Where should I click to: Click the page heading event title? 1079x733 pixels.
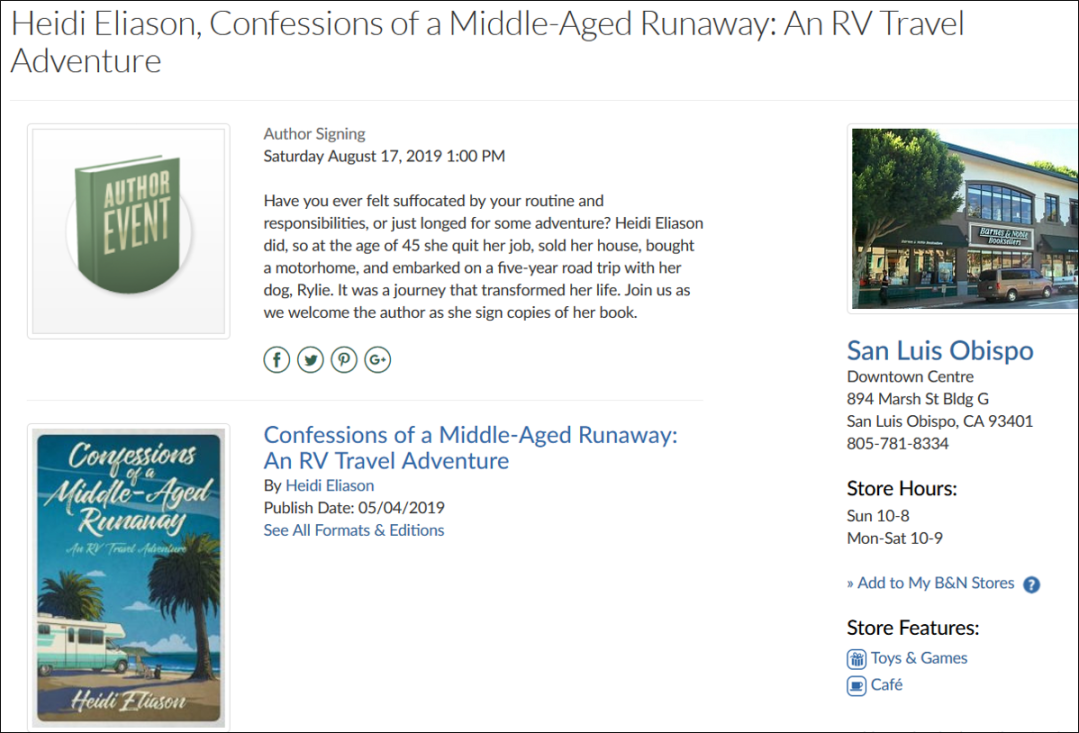(x=487, y=42)
